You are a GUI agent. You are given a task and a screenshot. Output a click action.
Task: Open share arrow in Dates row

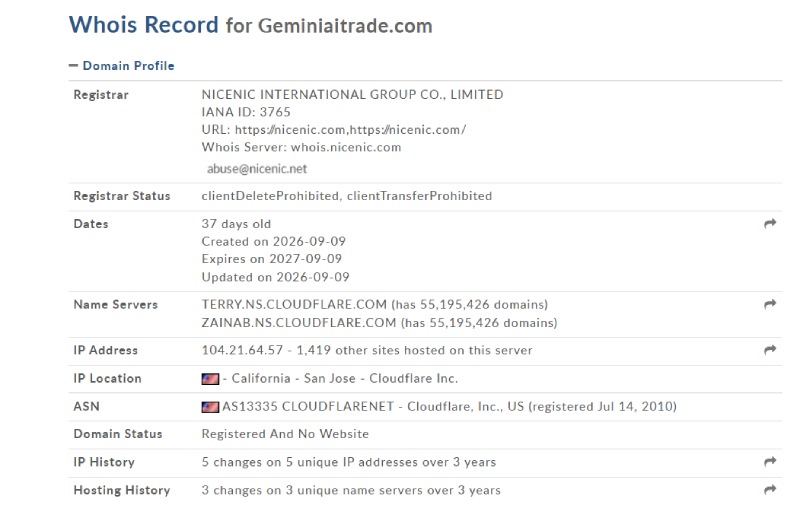[770, 223]
